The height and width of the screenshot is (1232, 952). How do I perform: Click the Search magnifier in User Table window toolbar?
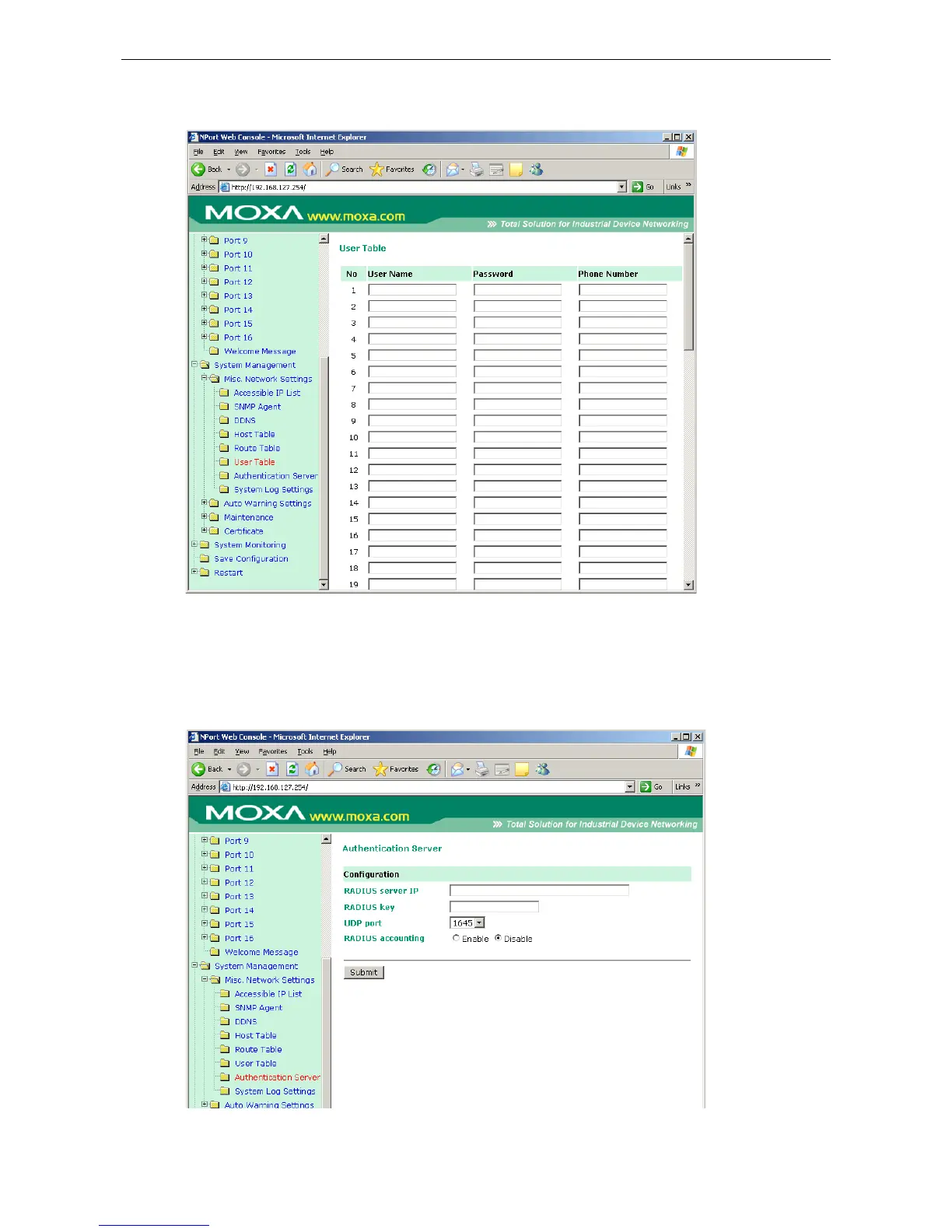(x=332, y=170)
